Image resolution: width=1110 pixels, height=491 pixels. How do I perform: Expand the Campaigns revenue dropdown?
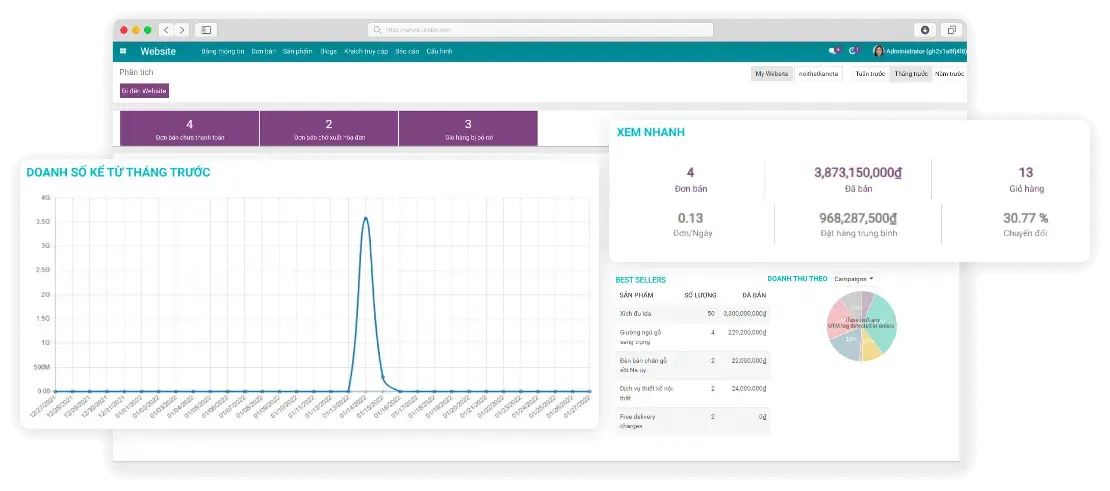[853, 278]
